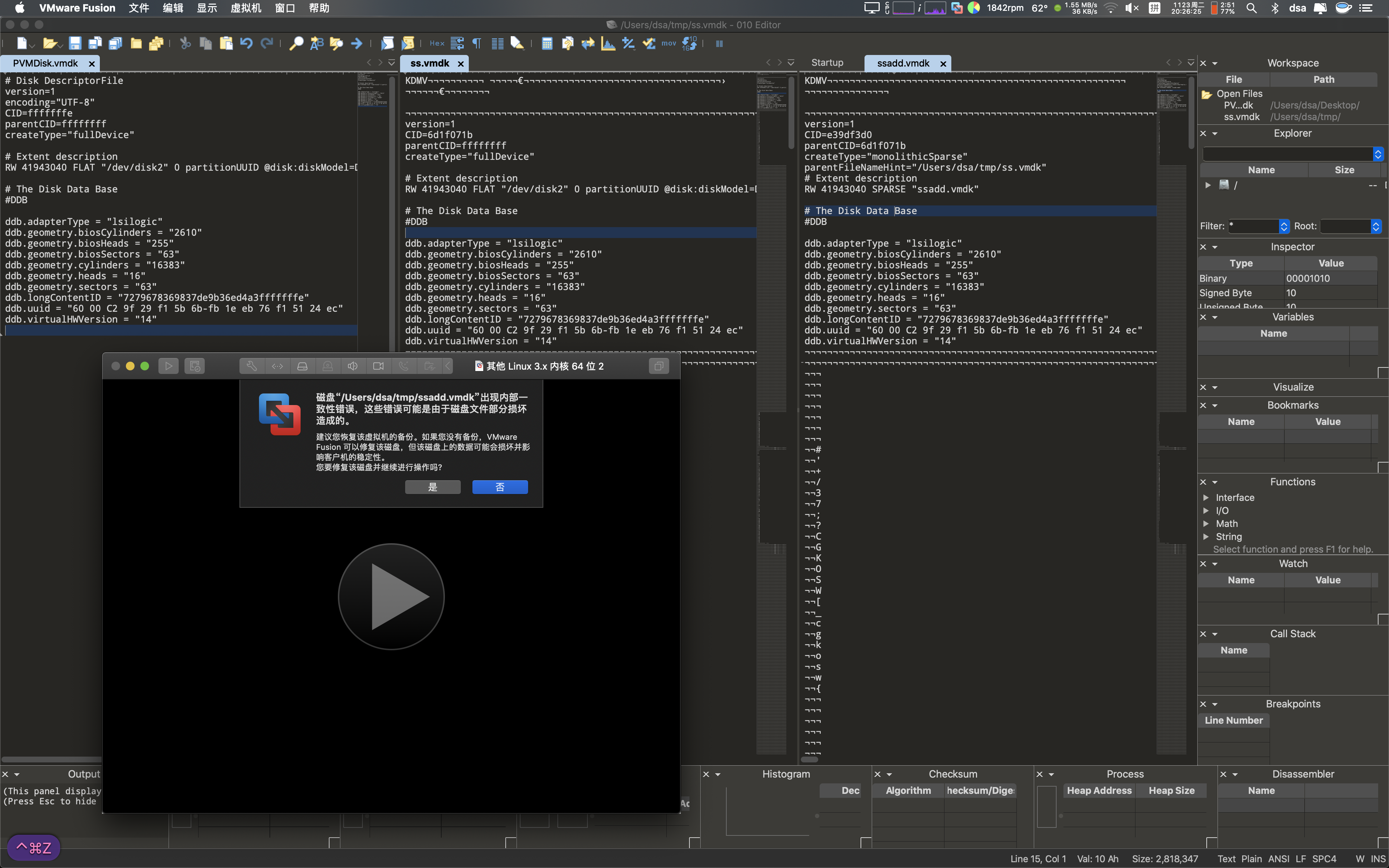Expand the Math functions group
Viewport: 1389px width, 868px height.
pos(1206,524)
